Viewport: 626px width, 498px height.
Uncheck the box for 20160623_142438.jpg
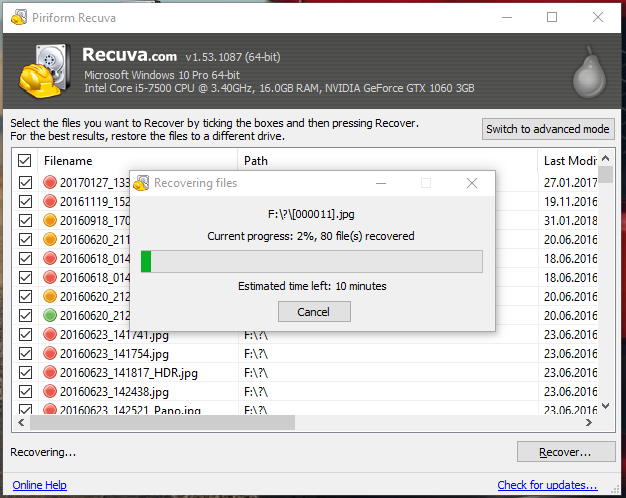pyautogui.click(x=25, y=392)
